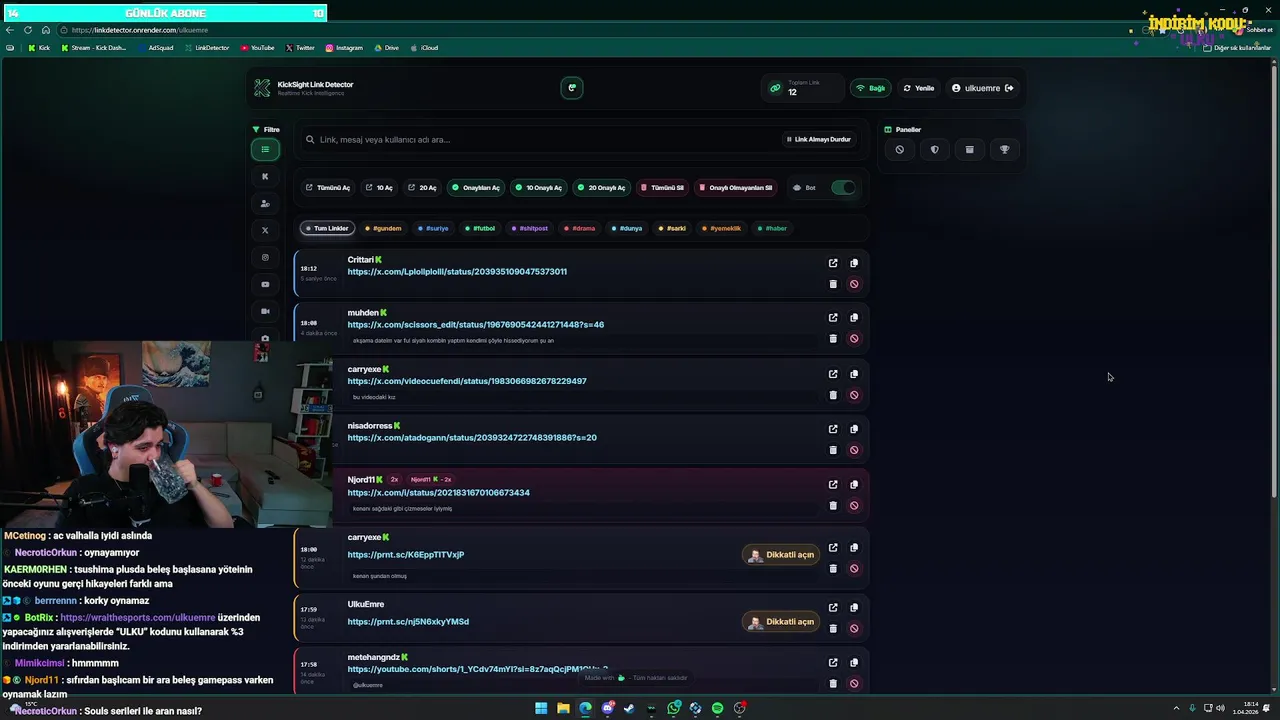Toggle the Bağlı connection status

tap(870, 88)
